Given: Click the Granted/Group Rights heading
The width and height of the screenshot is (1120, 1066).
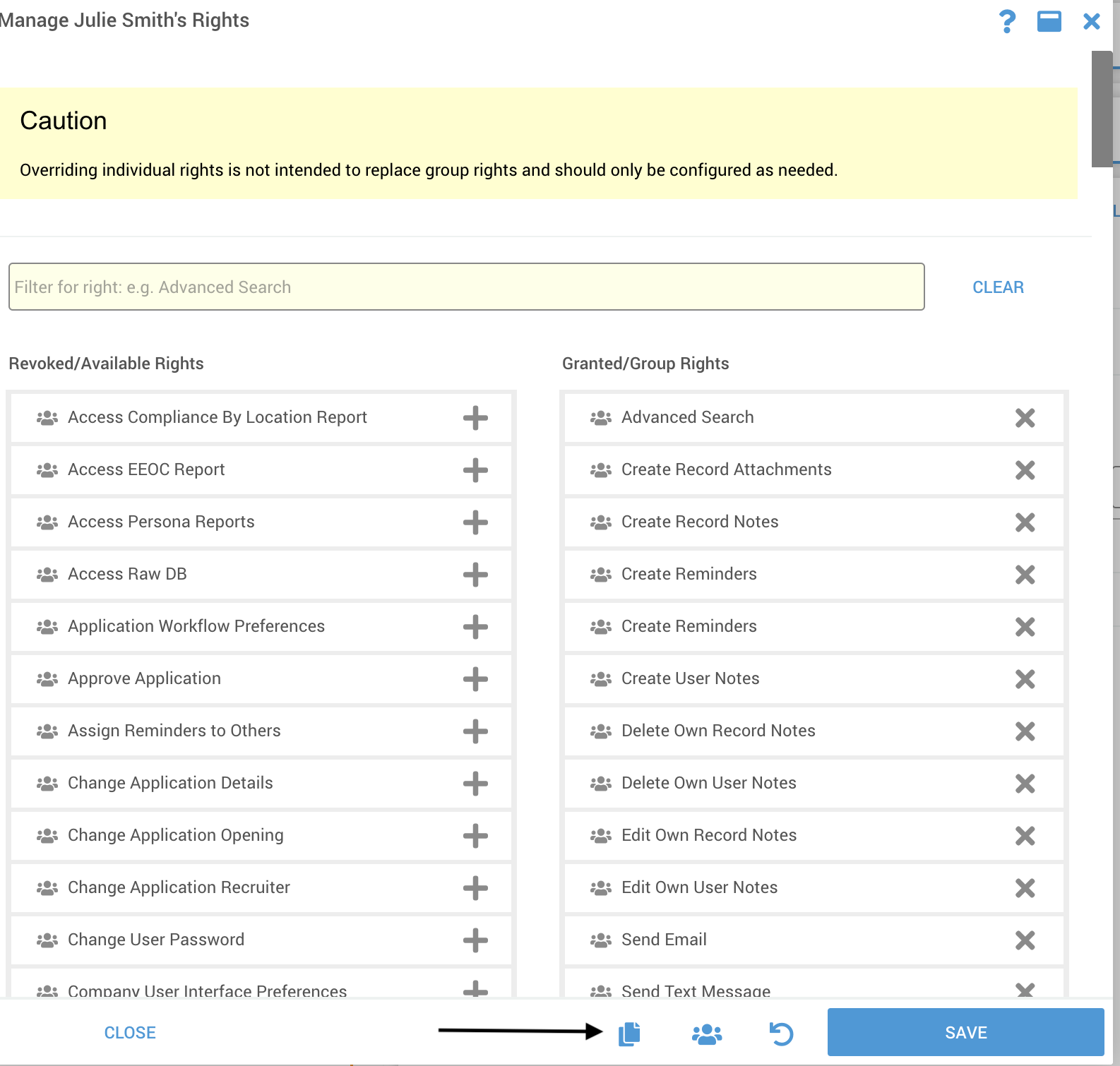Looking at the screenshot, I should [x=645, y=364].
